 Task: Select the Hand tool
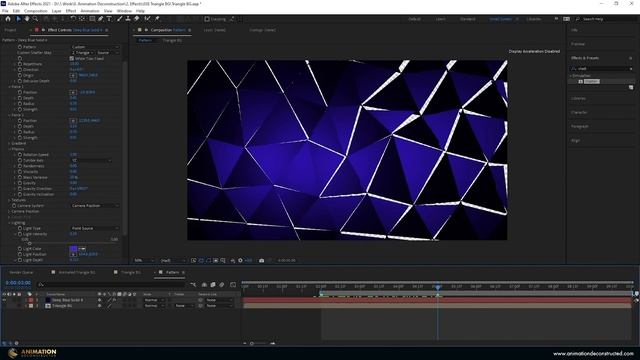27,19
